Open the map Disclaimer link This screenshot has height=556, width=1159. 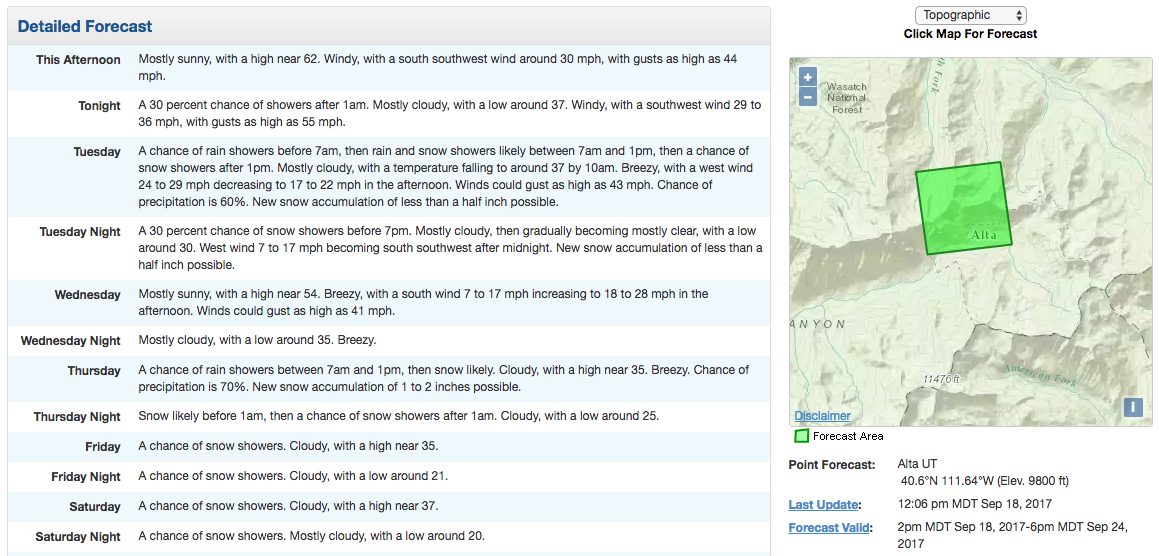[x=822, y=416]
